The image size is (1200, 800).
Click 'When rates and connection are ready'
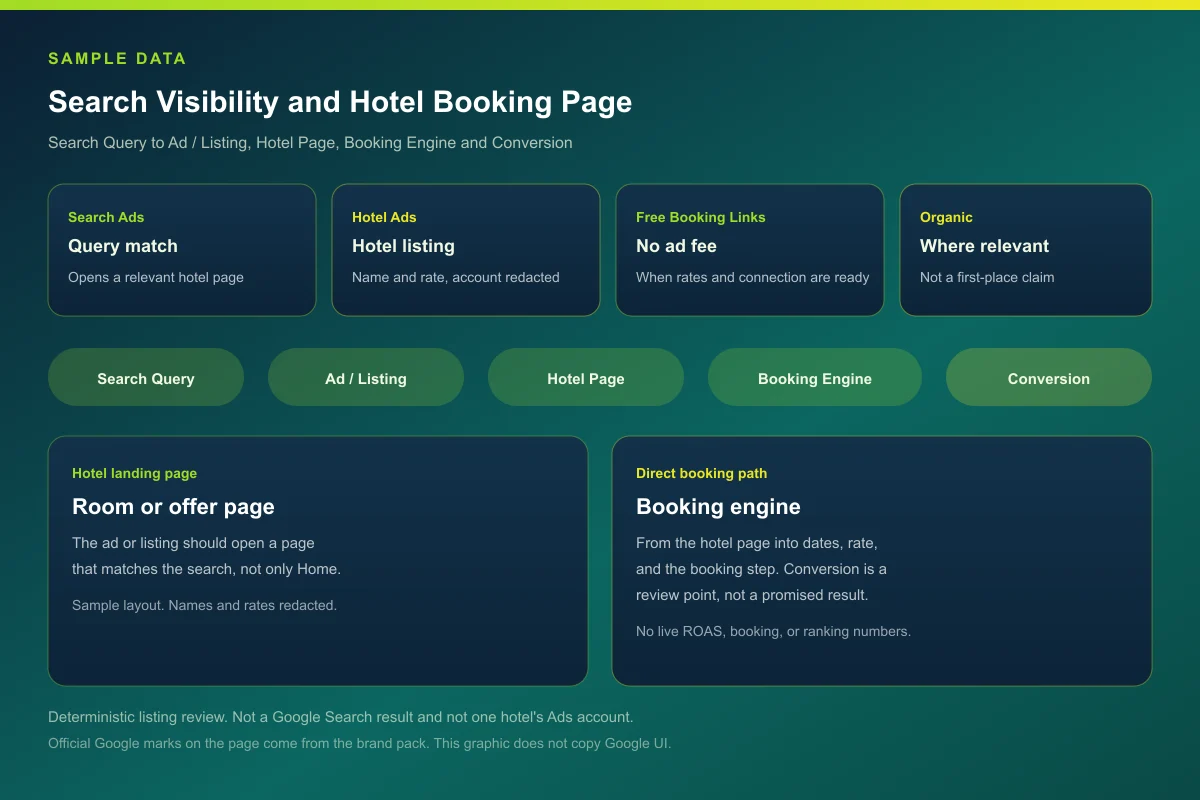coord(753,277)
